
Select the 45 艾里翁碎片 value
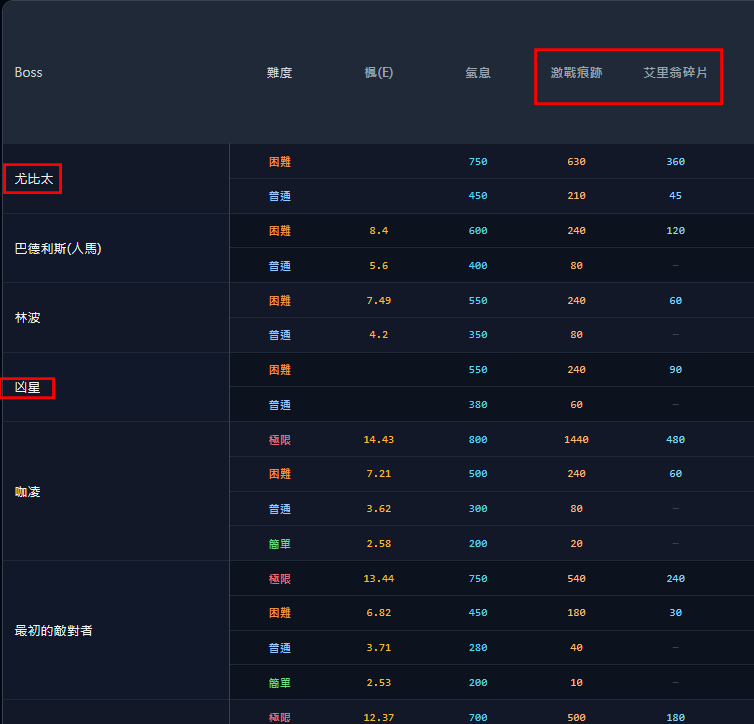coord(675,196)
